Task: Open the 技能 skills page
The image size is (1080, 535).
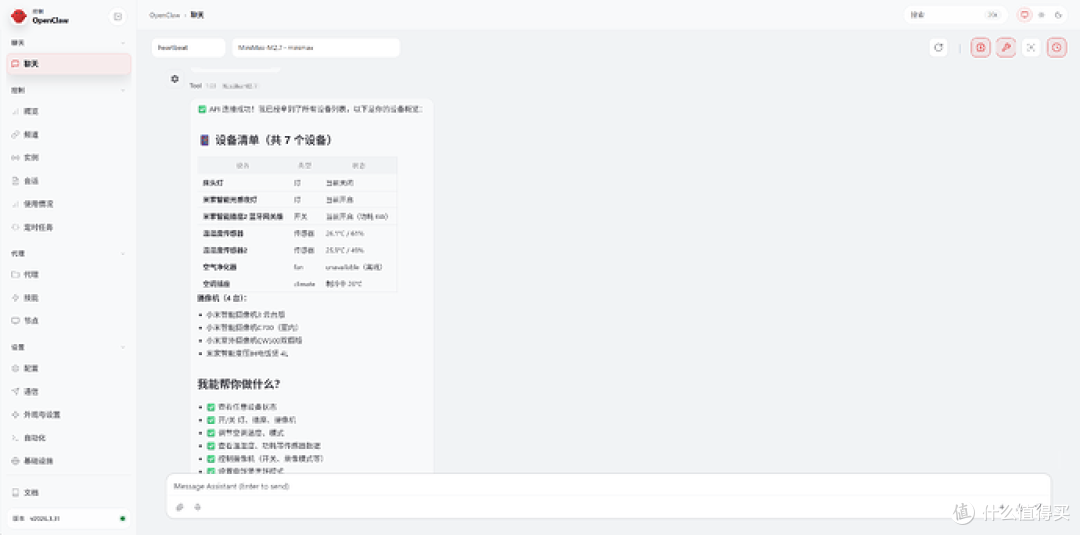Action: [x=69, y=297]
